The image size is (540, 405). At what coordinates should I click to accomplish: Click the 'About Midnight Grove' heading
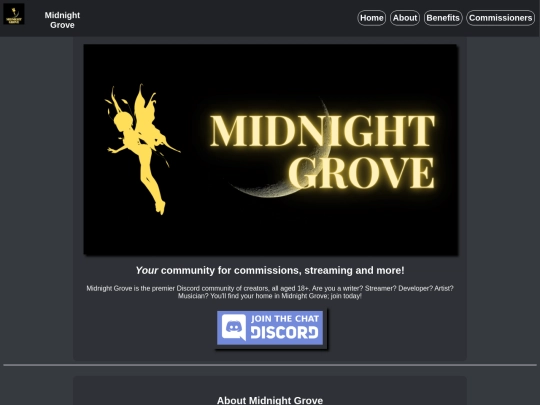tap(270, 400)
